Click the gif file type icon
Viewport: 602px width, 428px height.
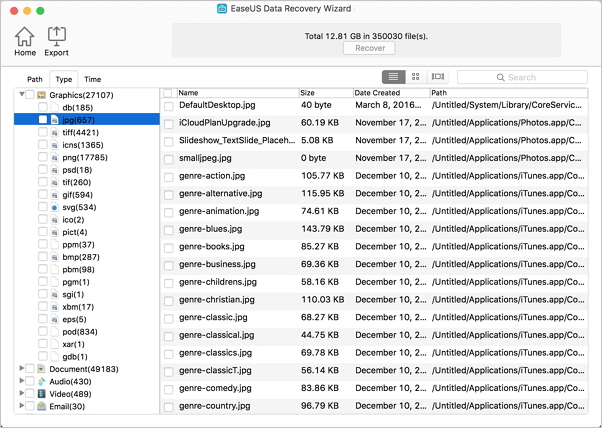(x=55, y=195)
